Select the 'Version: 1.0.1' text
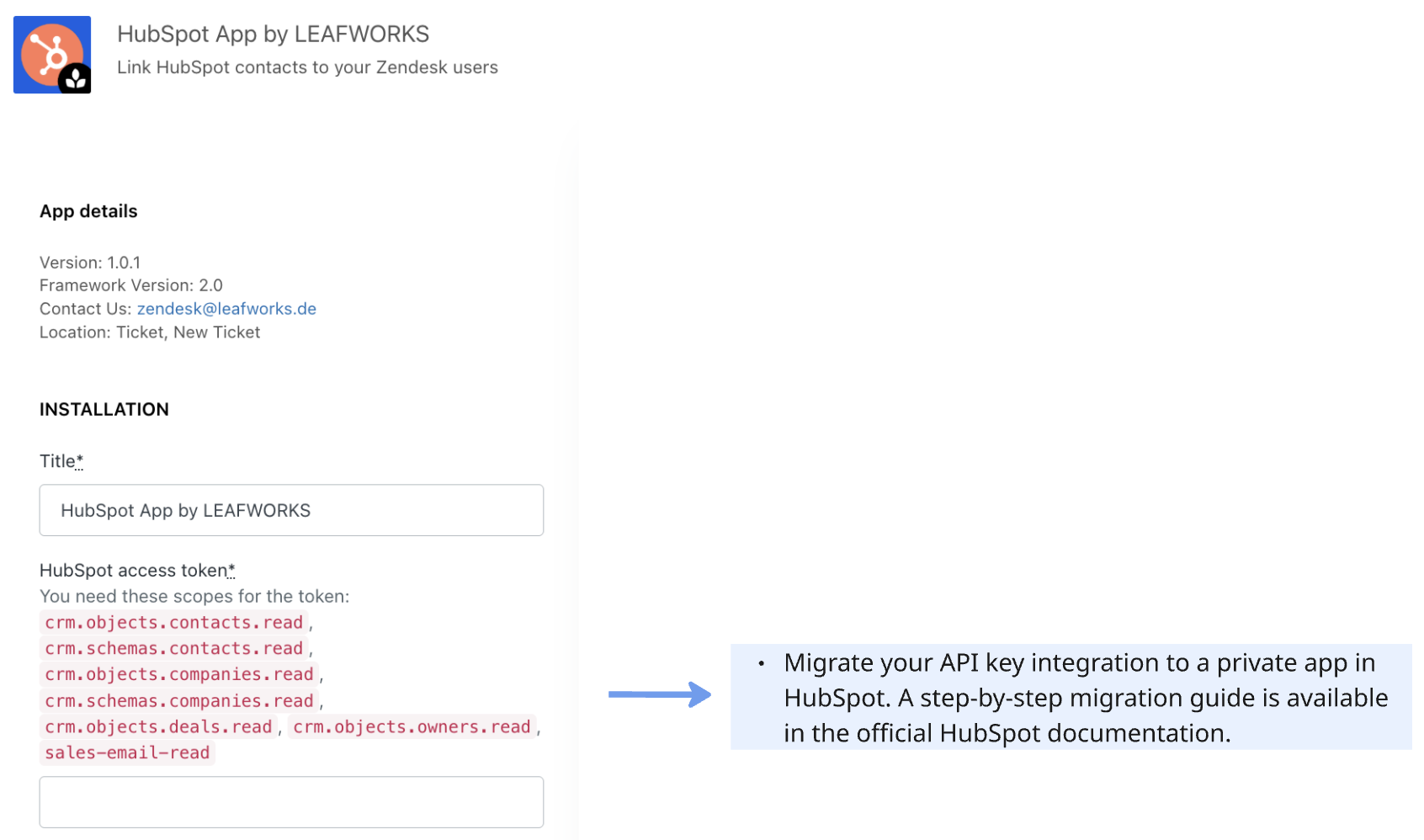Screen dimensions: 1424x840 pos(90,263)
